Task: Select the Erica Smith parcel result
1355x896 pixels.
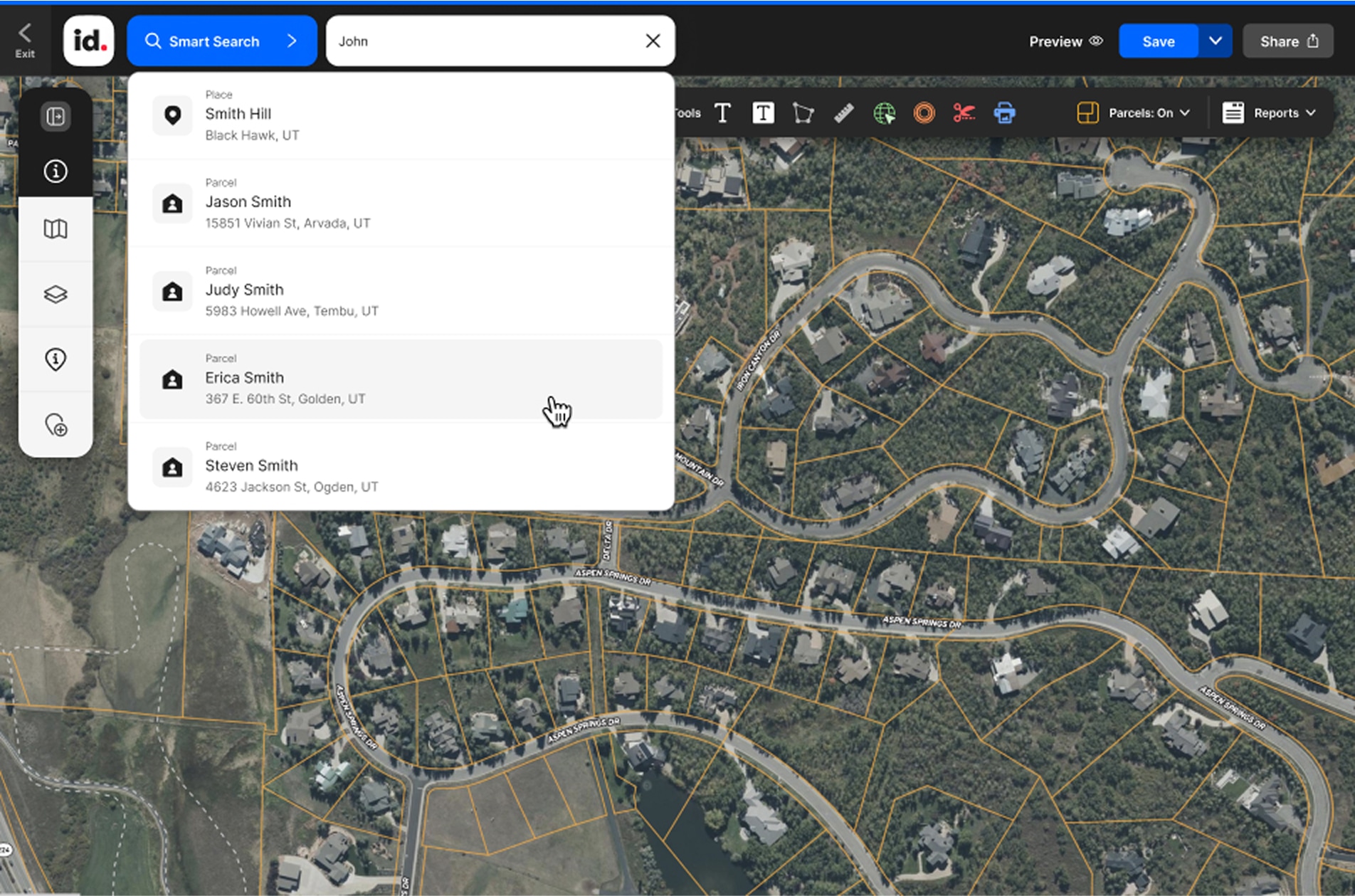Action: tap(401, 379)
